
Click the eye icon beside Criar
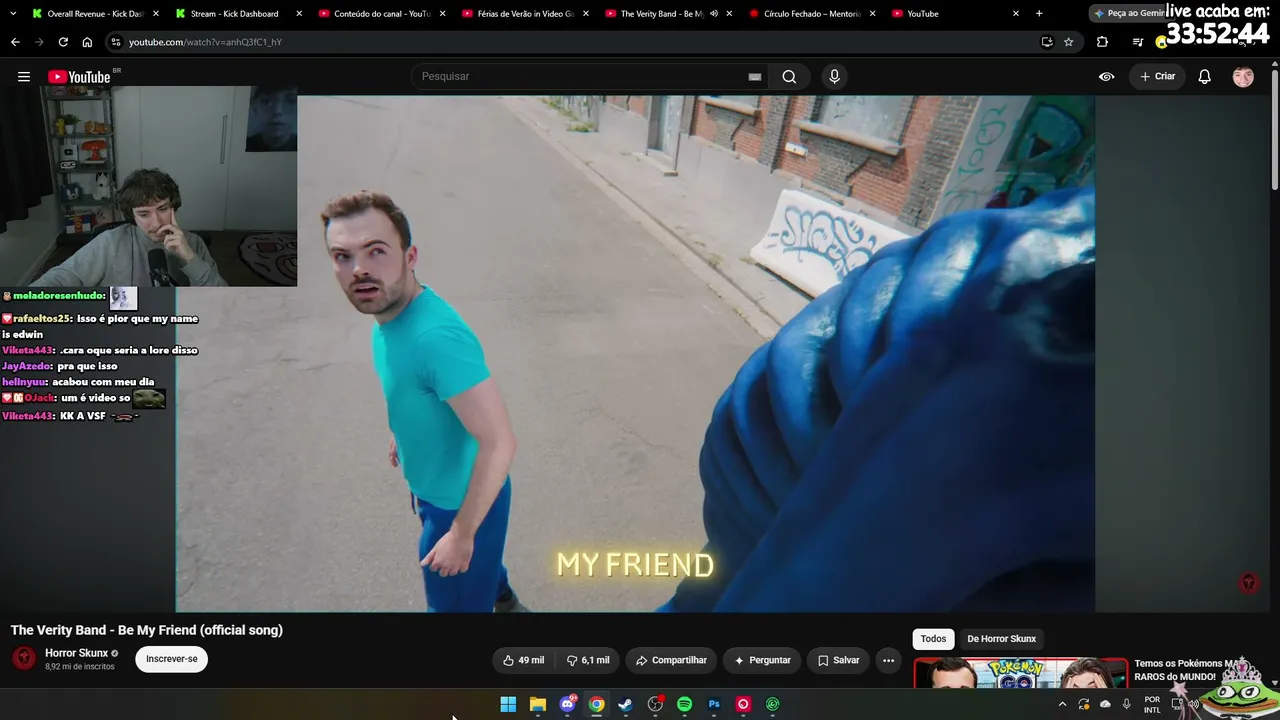[1107, 77]
